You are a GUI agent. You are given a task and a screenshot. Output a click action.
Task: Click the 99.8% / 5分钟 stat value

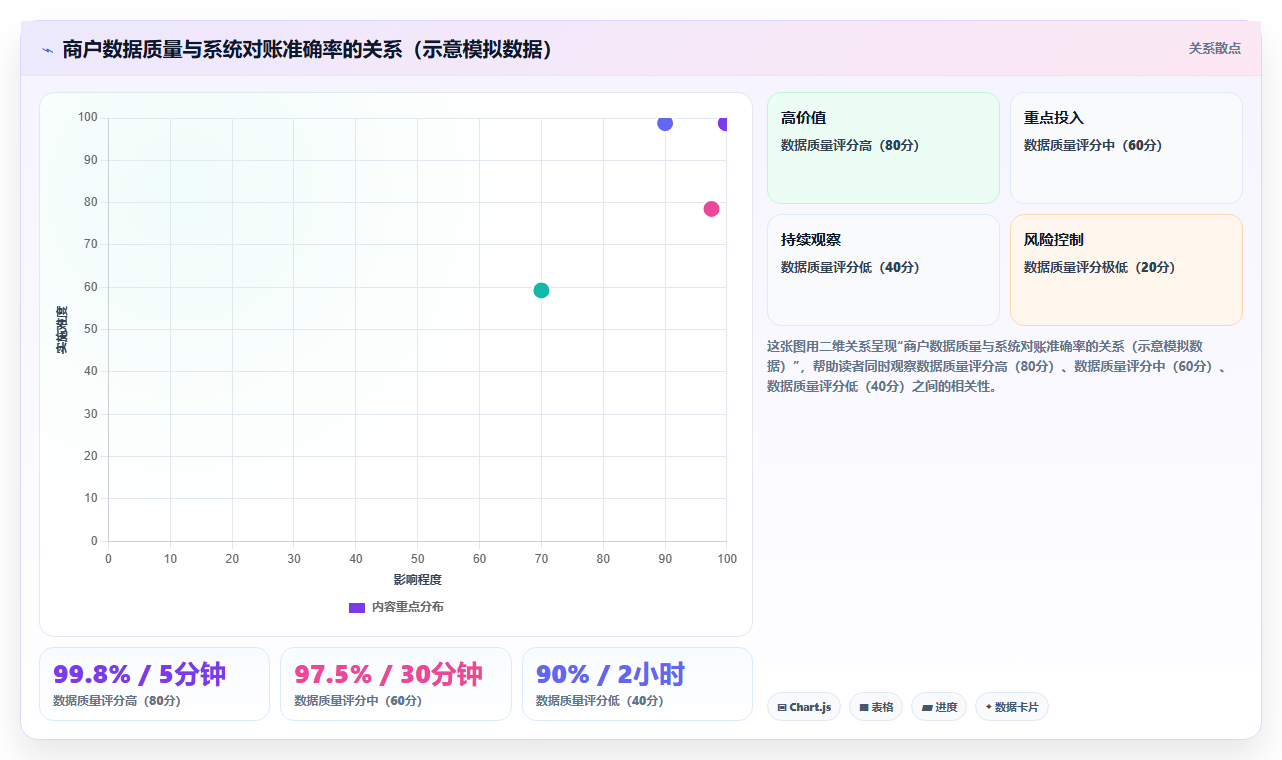pyautogui.click(x=140, y=675)
